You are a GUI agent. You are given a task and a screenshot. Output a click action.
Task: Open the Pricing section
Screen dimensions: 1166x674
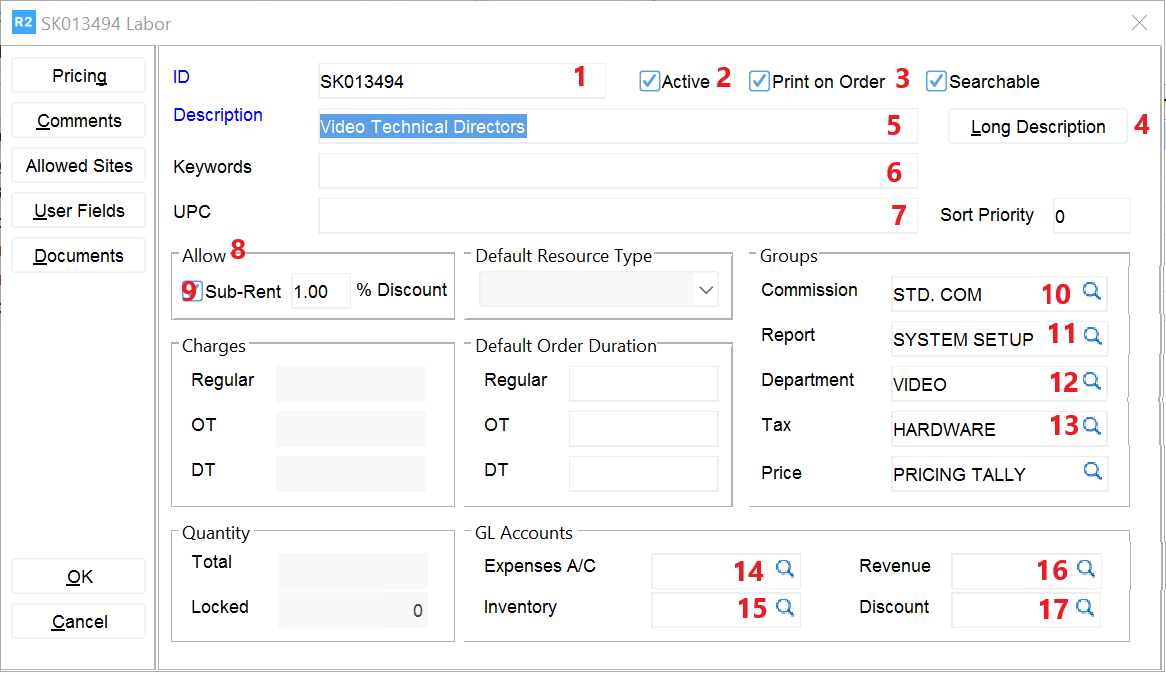point(79,76)
